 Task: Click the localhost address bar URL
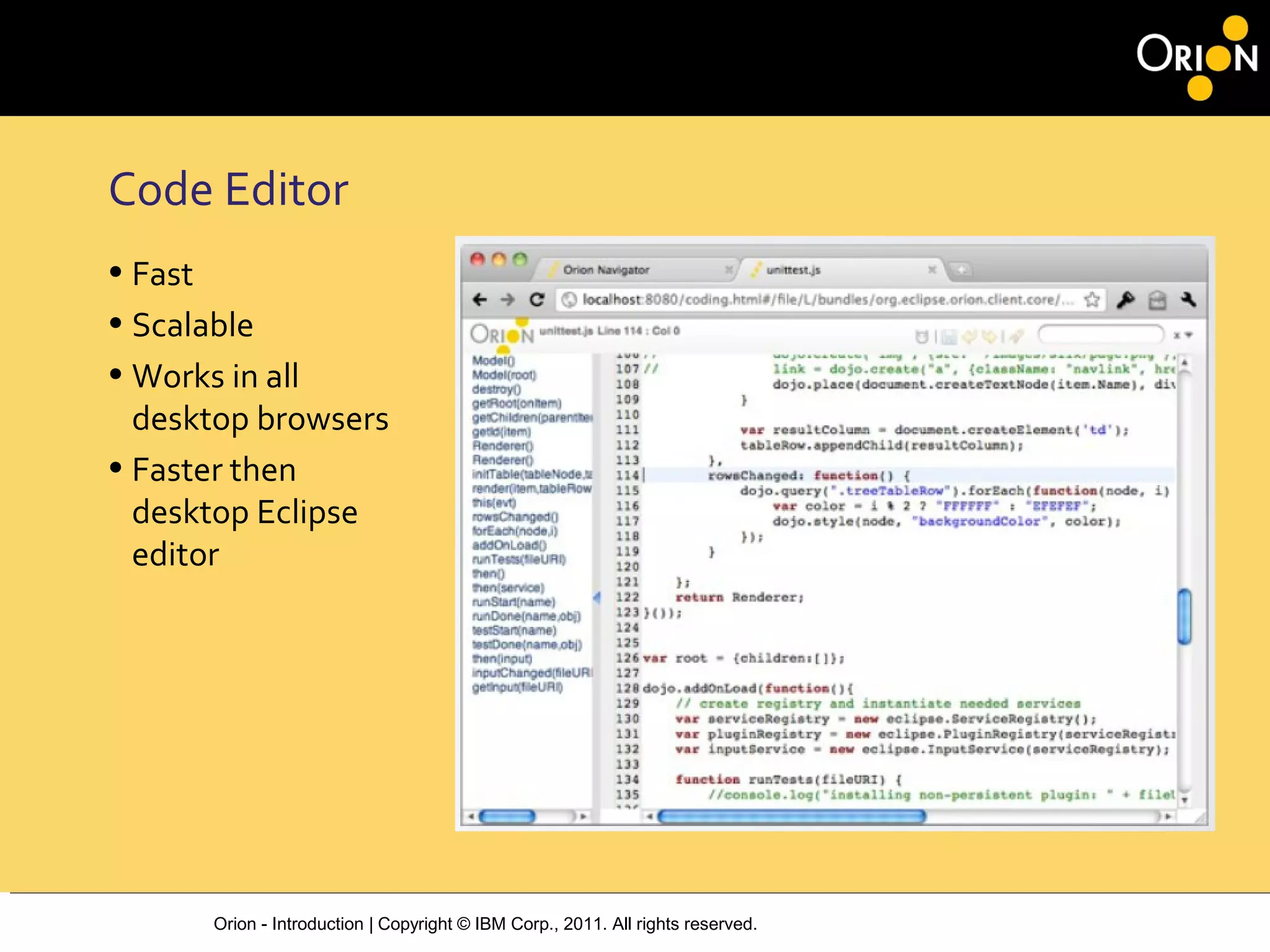coord(828,300)
